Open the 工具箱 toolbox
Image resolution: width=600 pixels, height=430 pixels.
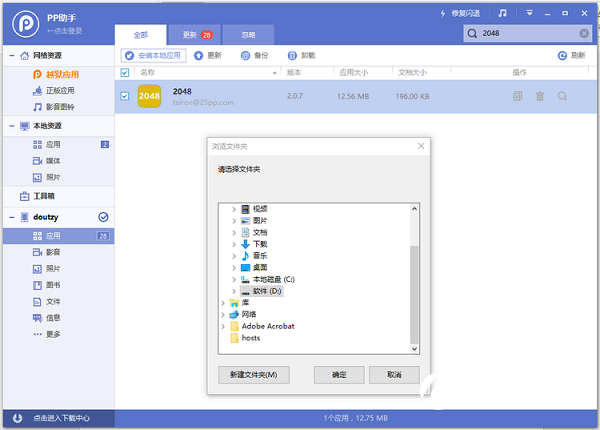(37, 196)
